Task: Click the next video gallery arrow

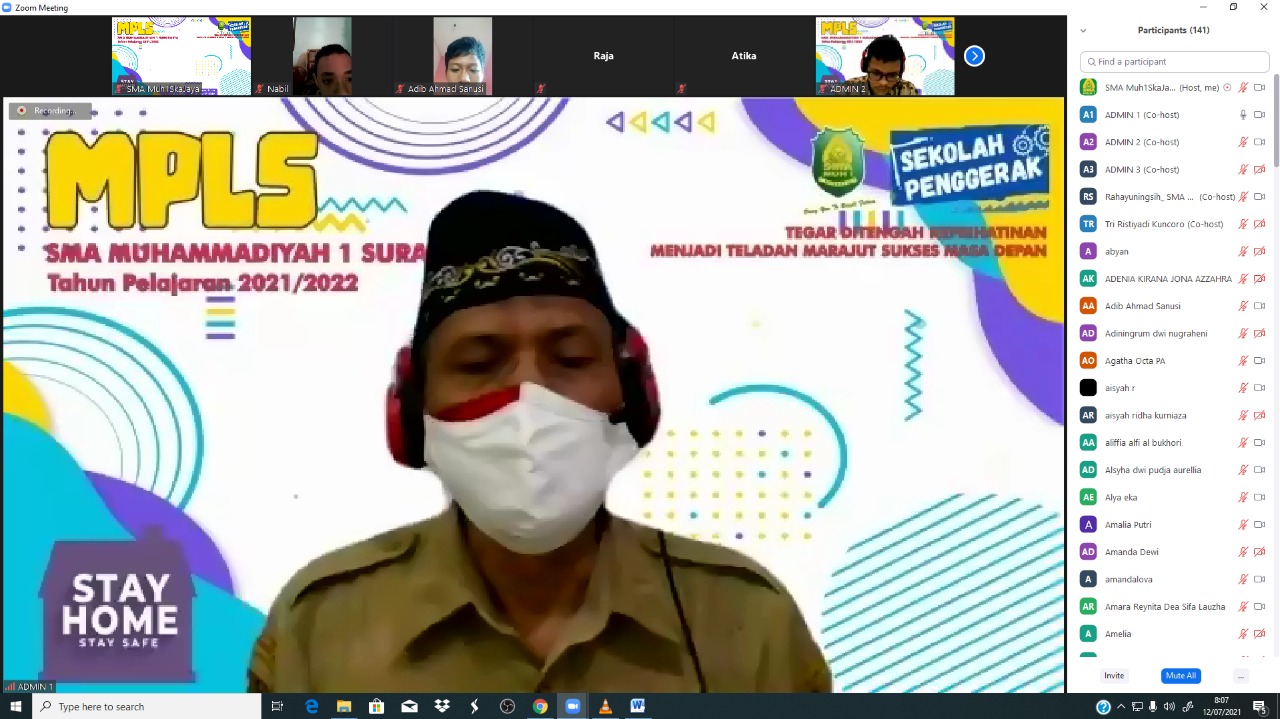Action: (974, 56)
